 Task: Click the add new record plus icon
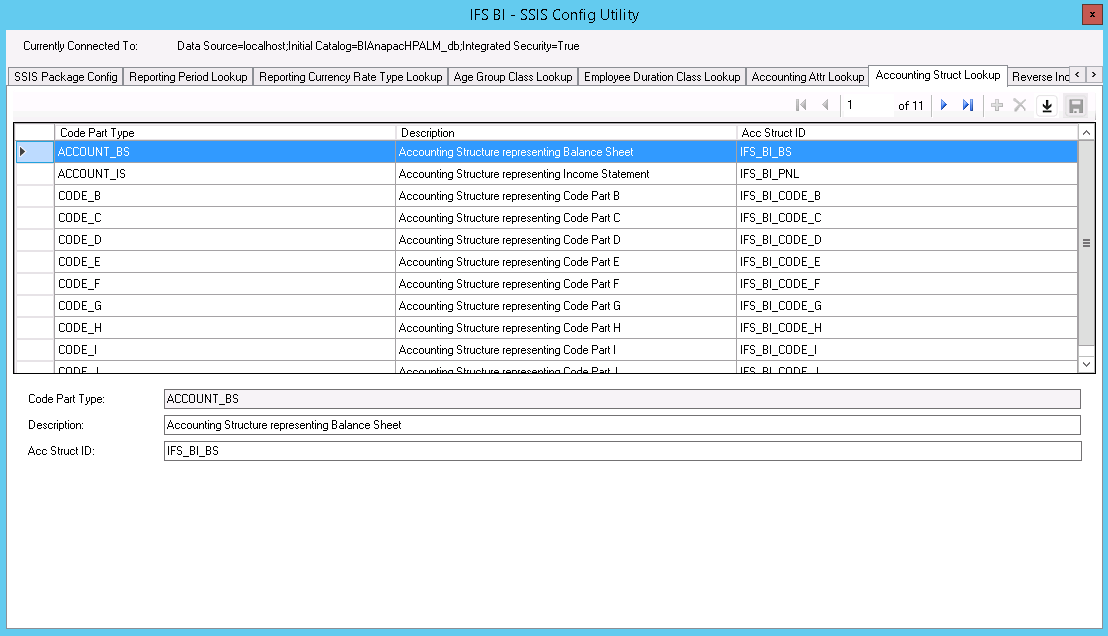tap(997, 105)
